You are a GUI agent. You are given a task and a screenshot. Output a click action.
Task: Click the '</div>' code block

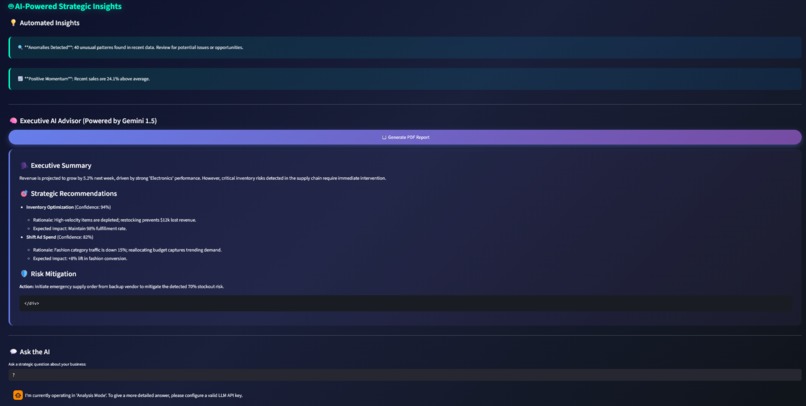click(405, 303)
